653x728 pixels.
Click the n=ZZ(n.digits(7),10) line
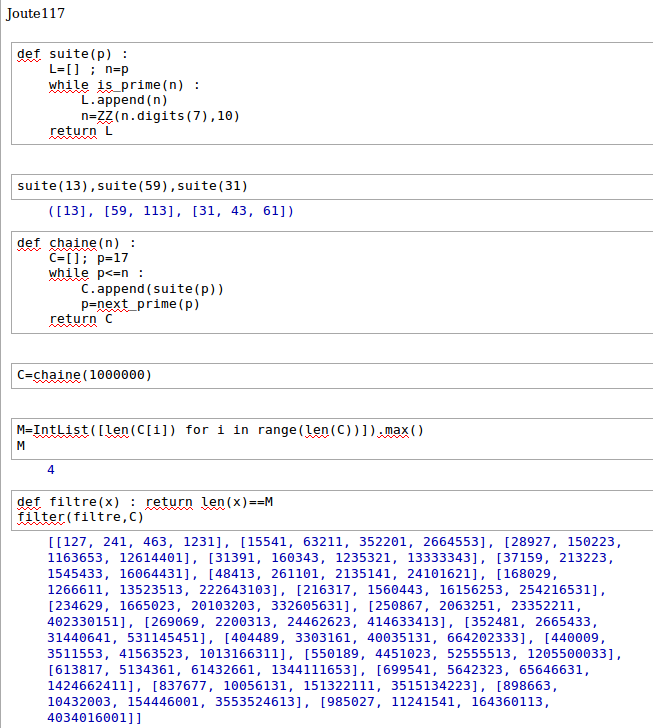click(x=160, y=115)
